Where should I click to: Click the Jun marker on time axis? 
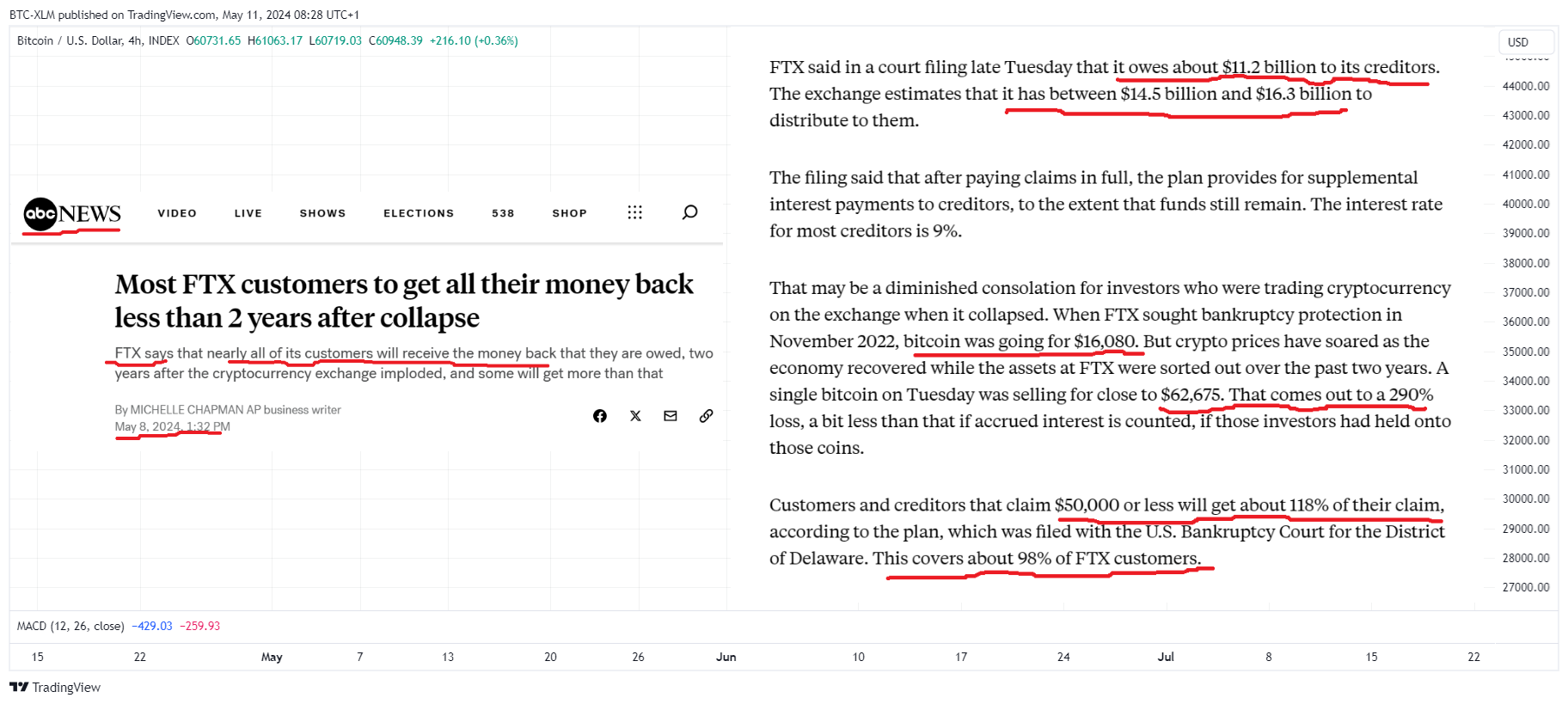click(x=726, y=657)
